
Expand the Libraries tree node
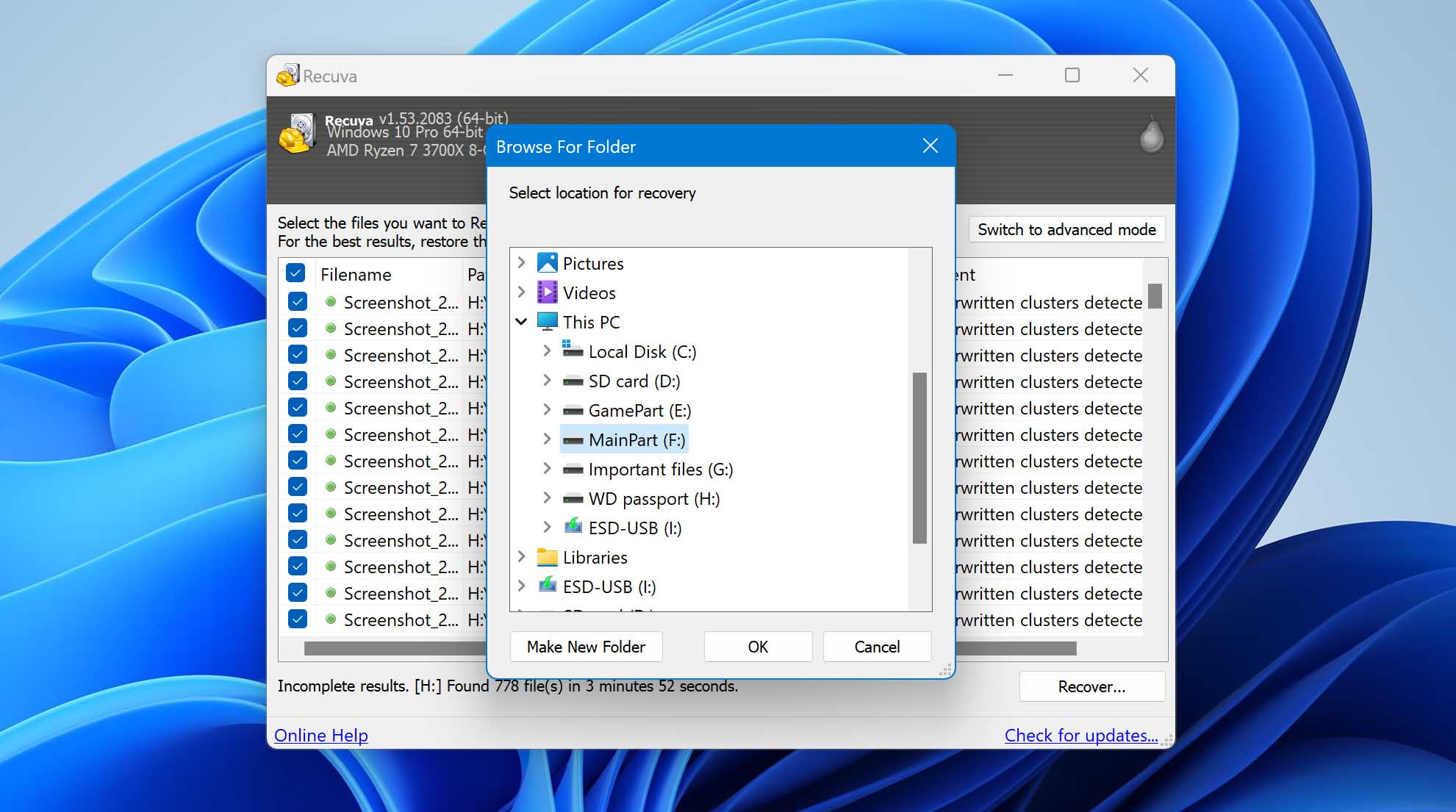pos(521,556)
